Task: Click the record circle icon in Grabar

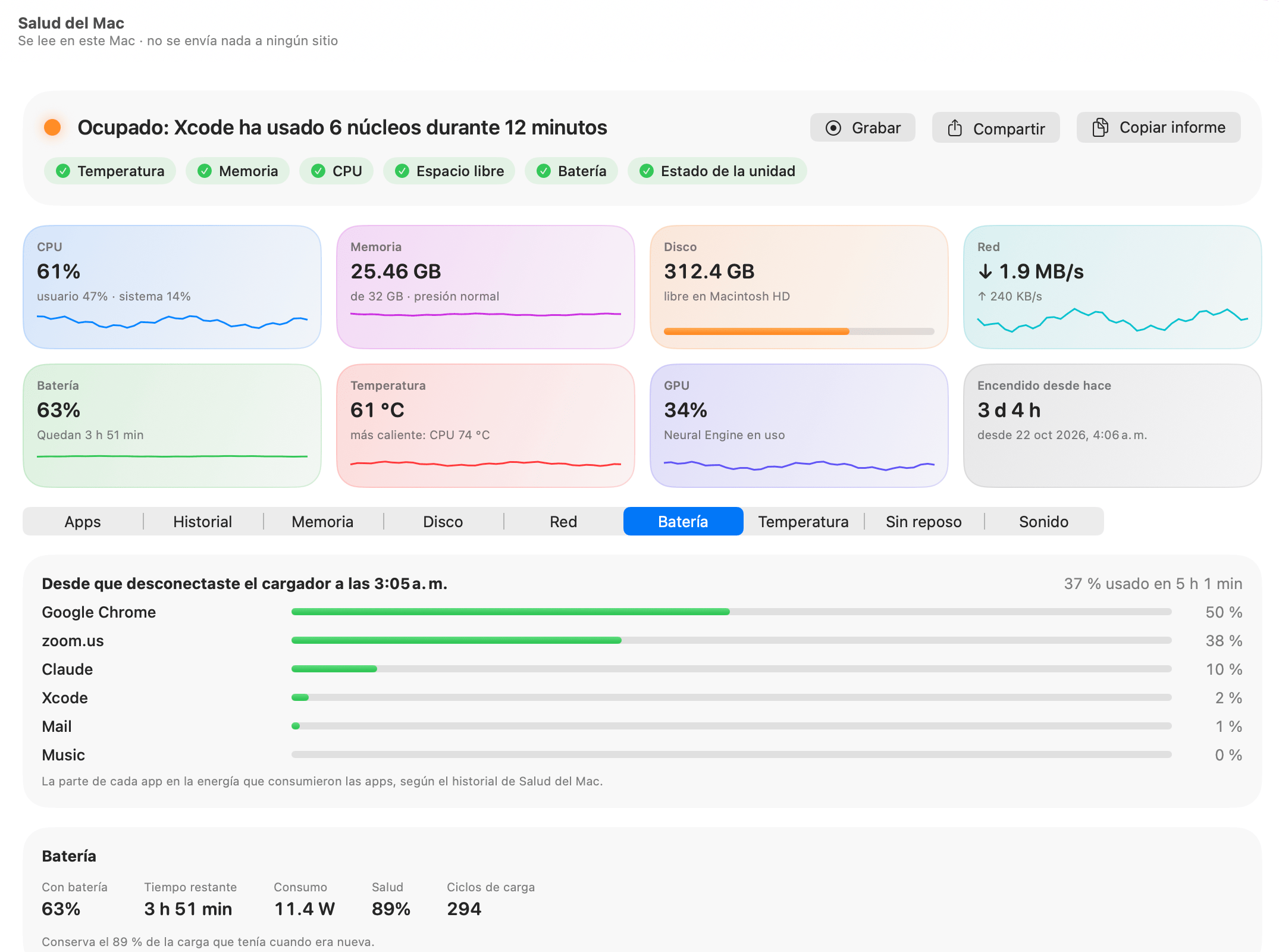Action: (x=833, y=128)
